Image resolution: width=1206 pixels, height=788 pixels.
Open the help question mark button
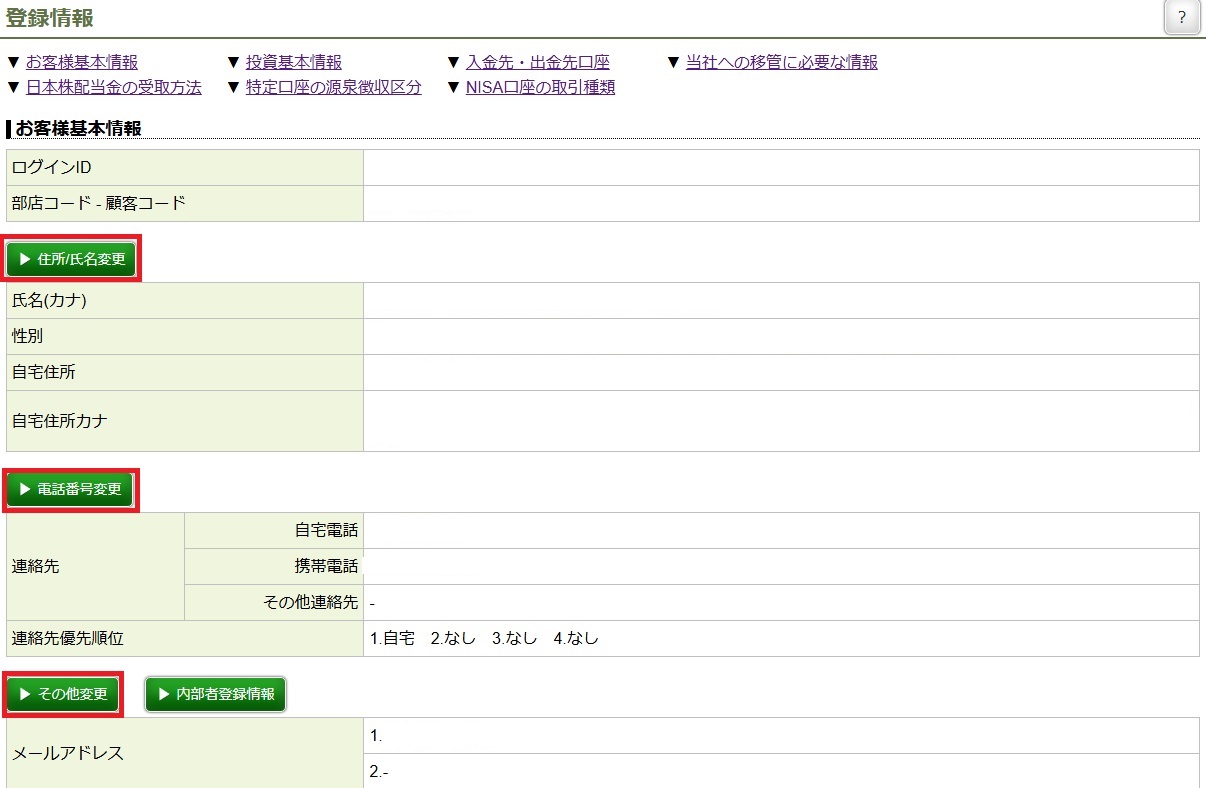1182,18
